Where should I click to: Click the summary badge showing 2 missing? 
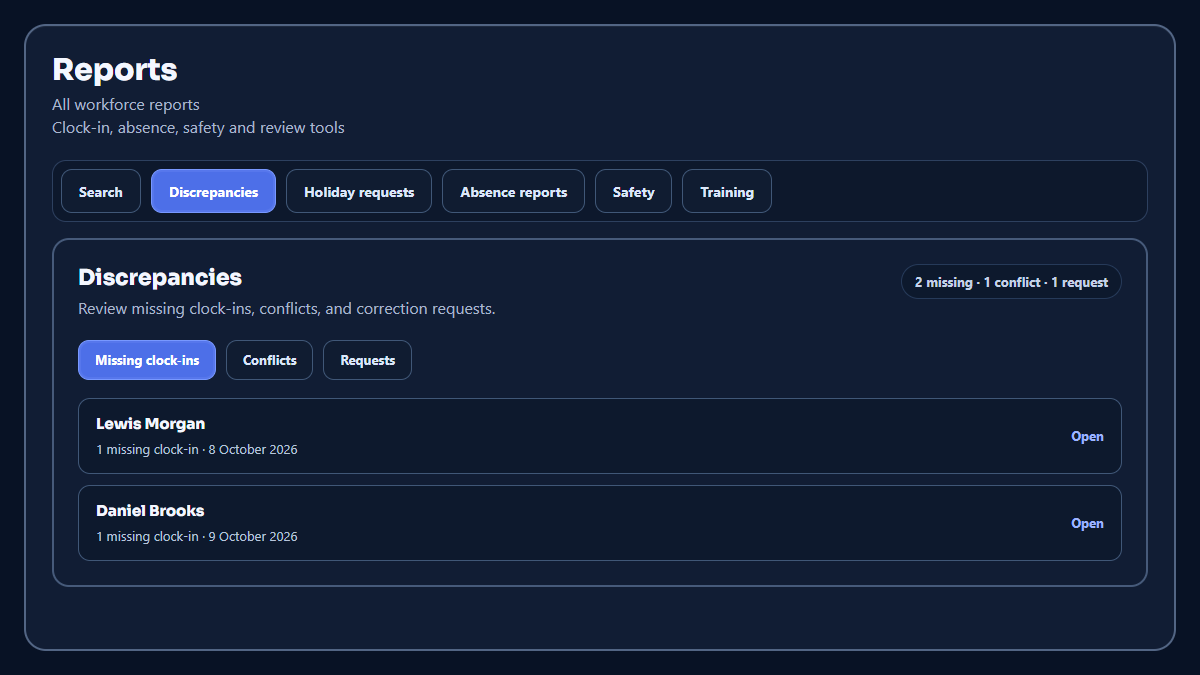1011,282
